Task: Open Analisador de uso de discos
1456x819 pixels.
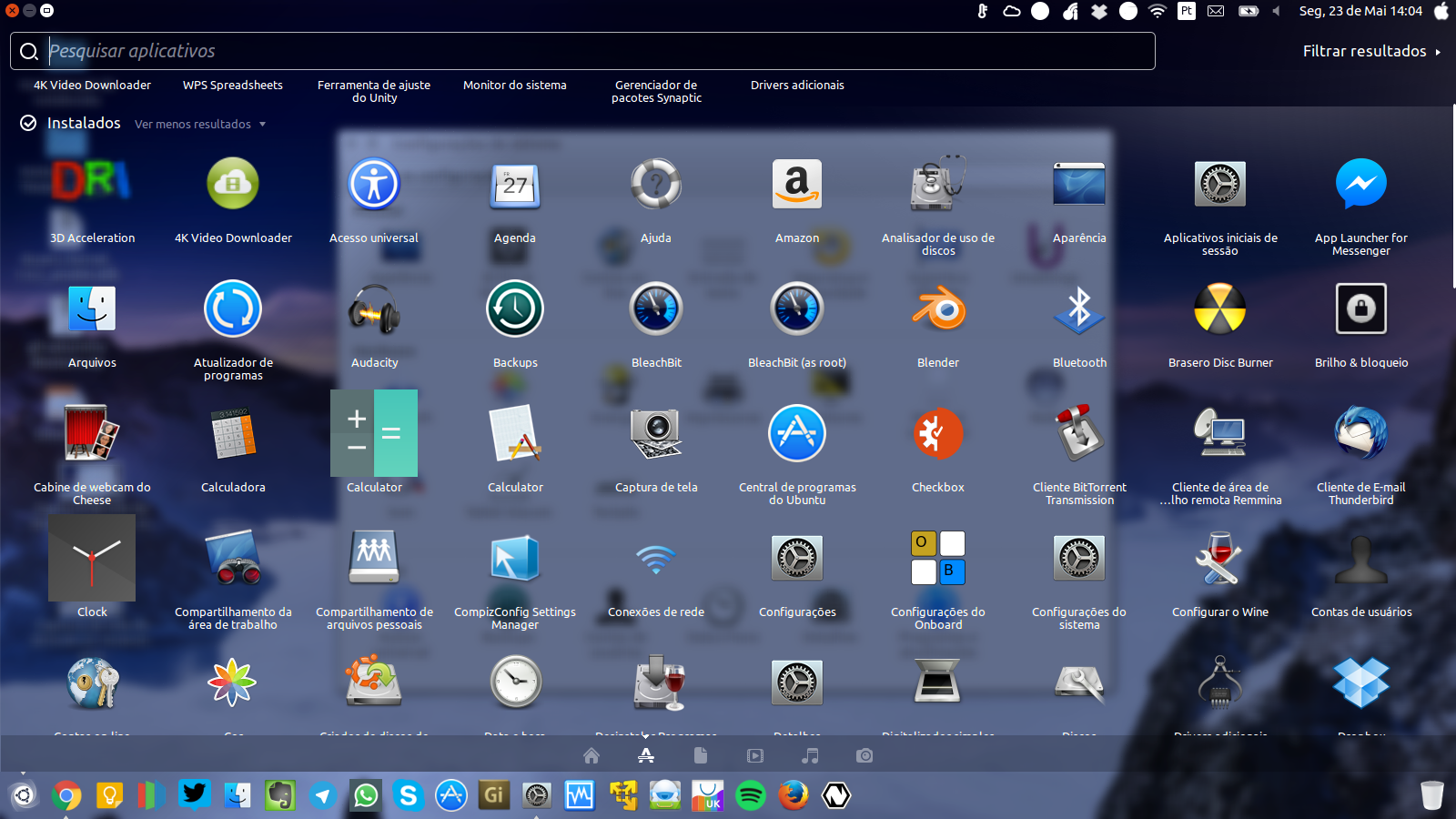Action: coord(938,184)
